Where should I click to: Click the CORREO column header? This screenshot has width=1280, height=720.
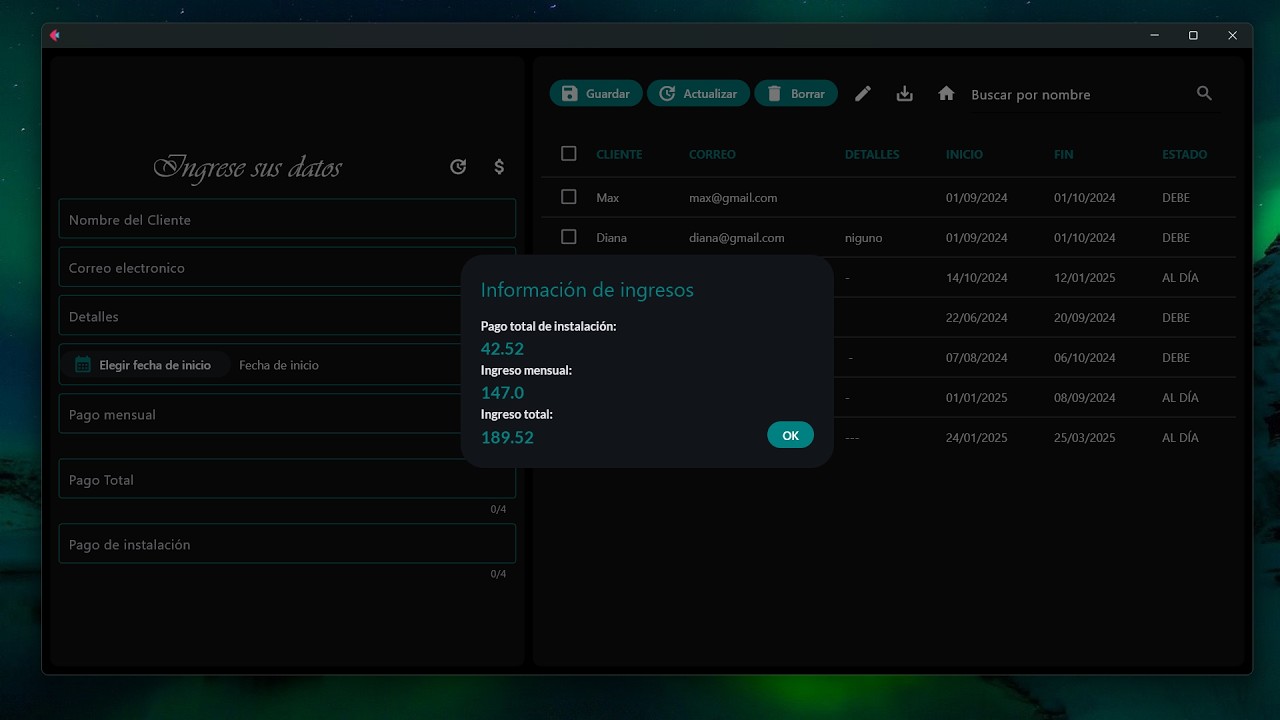712,154
